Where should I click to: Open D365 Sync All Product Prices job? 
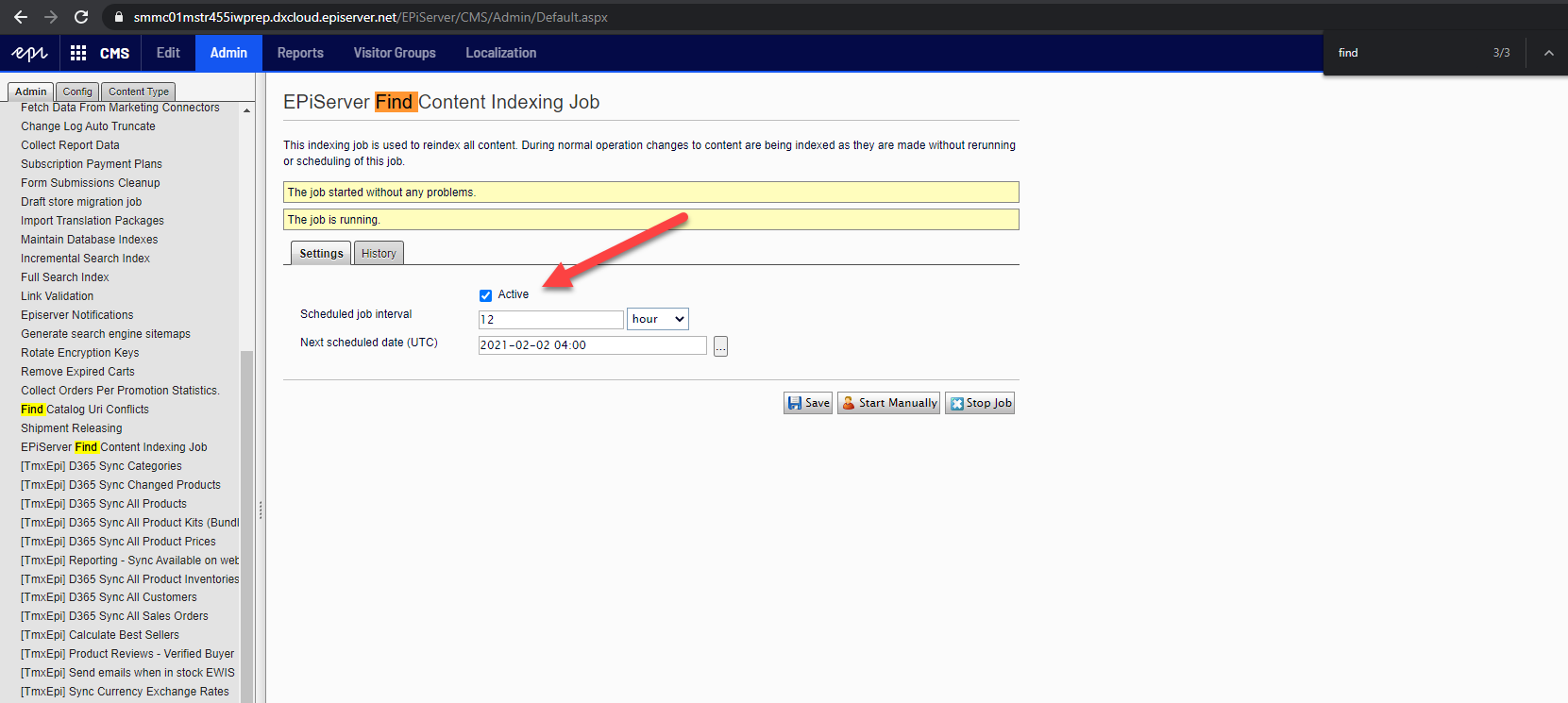pos(118,542)
